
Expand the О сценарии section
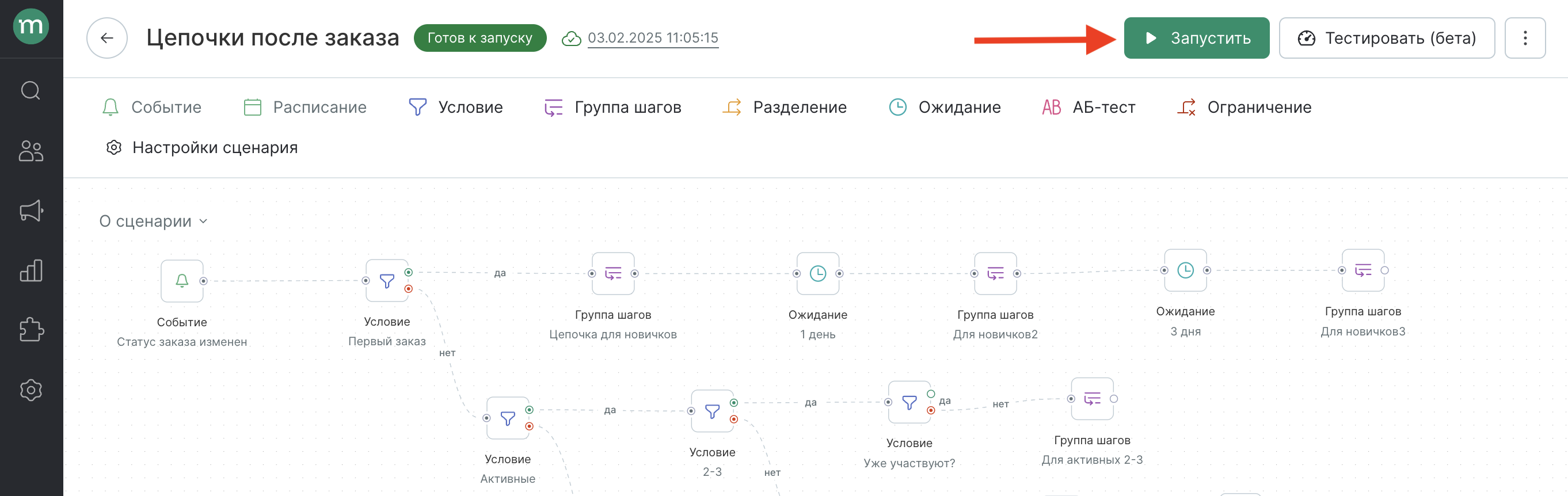(x=153, y=221)
